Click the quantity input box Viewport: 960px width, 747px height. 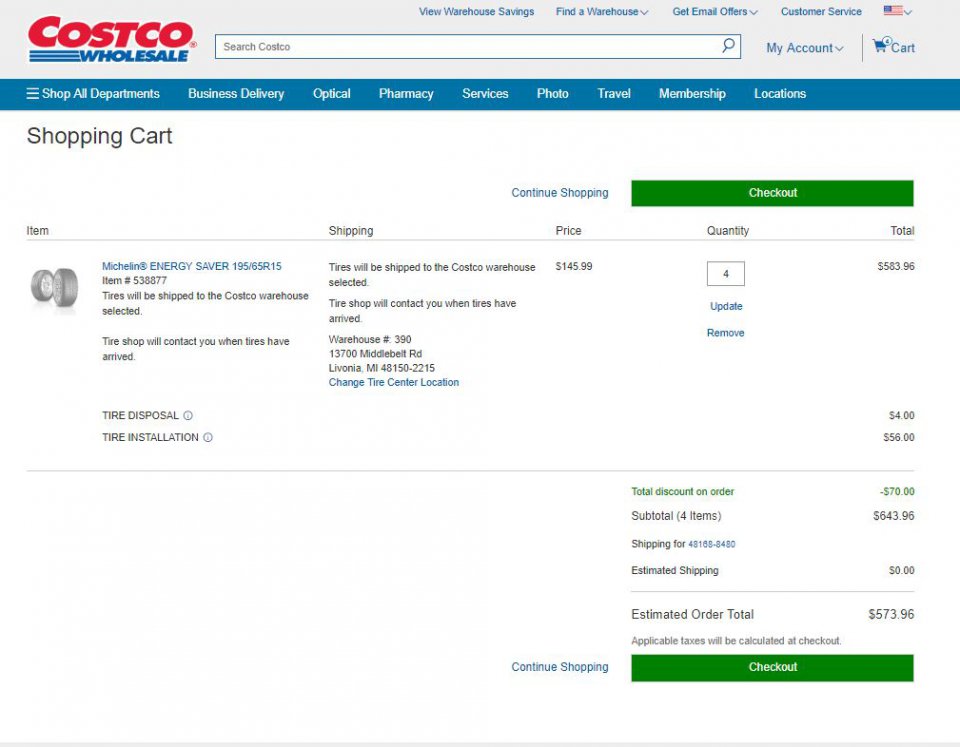(x=726, y=274)
